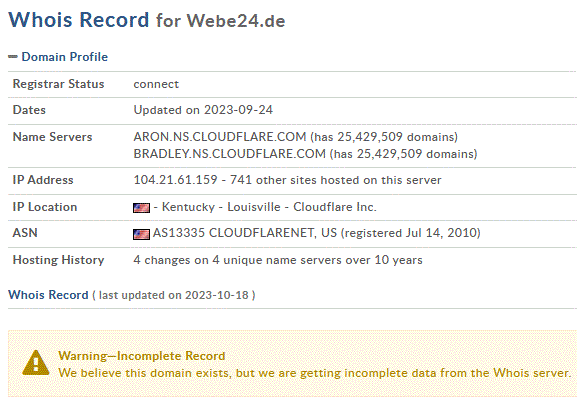Click the Warning—Incomplete Record heading
Screen dimensions: 578x399
coord(142,356)
